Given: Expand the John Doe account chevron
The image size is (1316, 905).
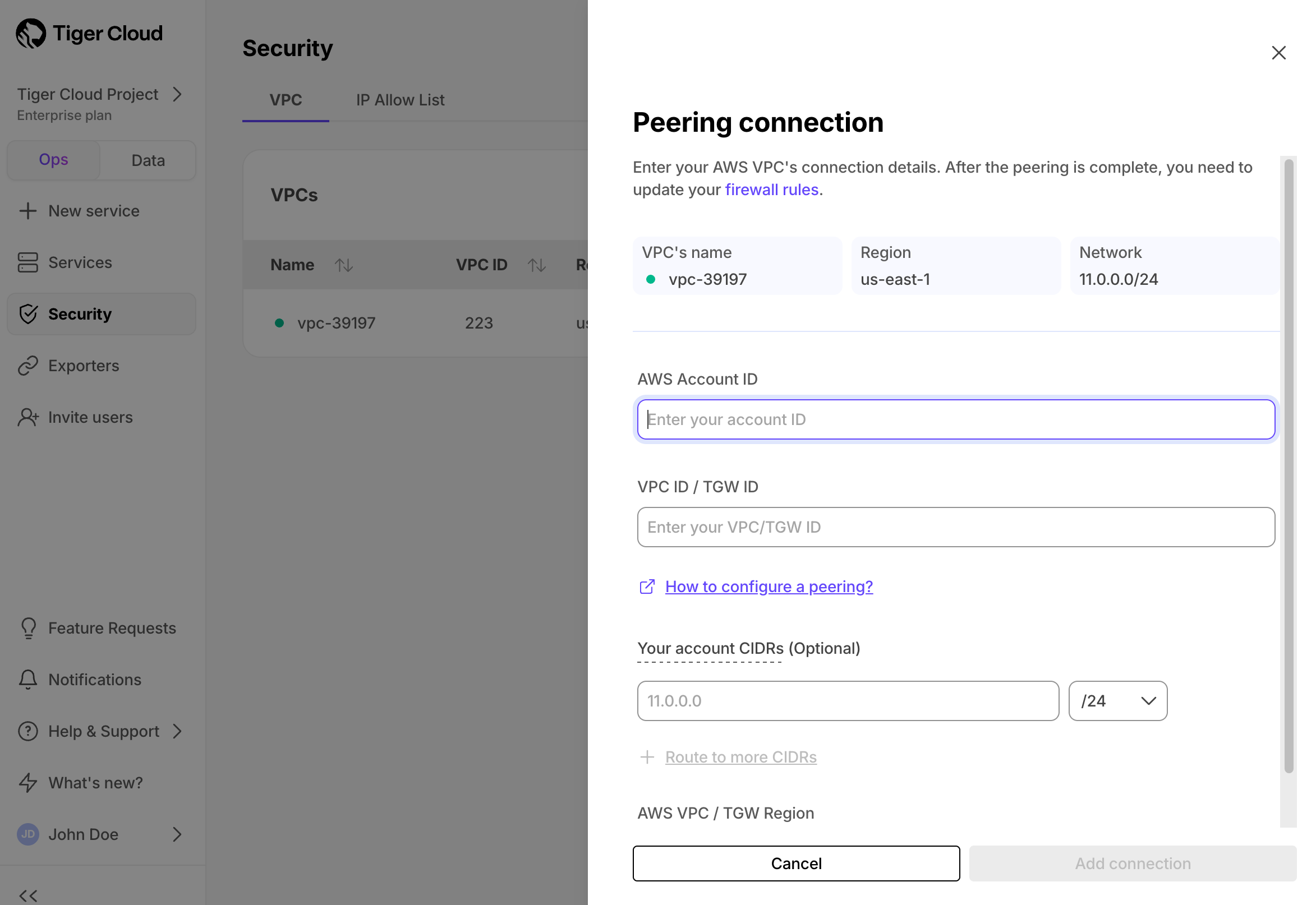Looking at the screenshot, I should pyautogui.click(x=178, y=835).
